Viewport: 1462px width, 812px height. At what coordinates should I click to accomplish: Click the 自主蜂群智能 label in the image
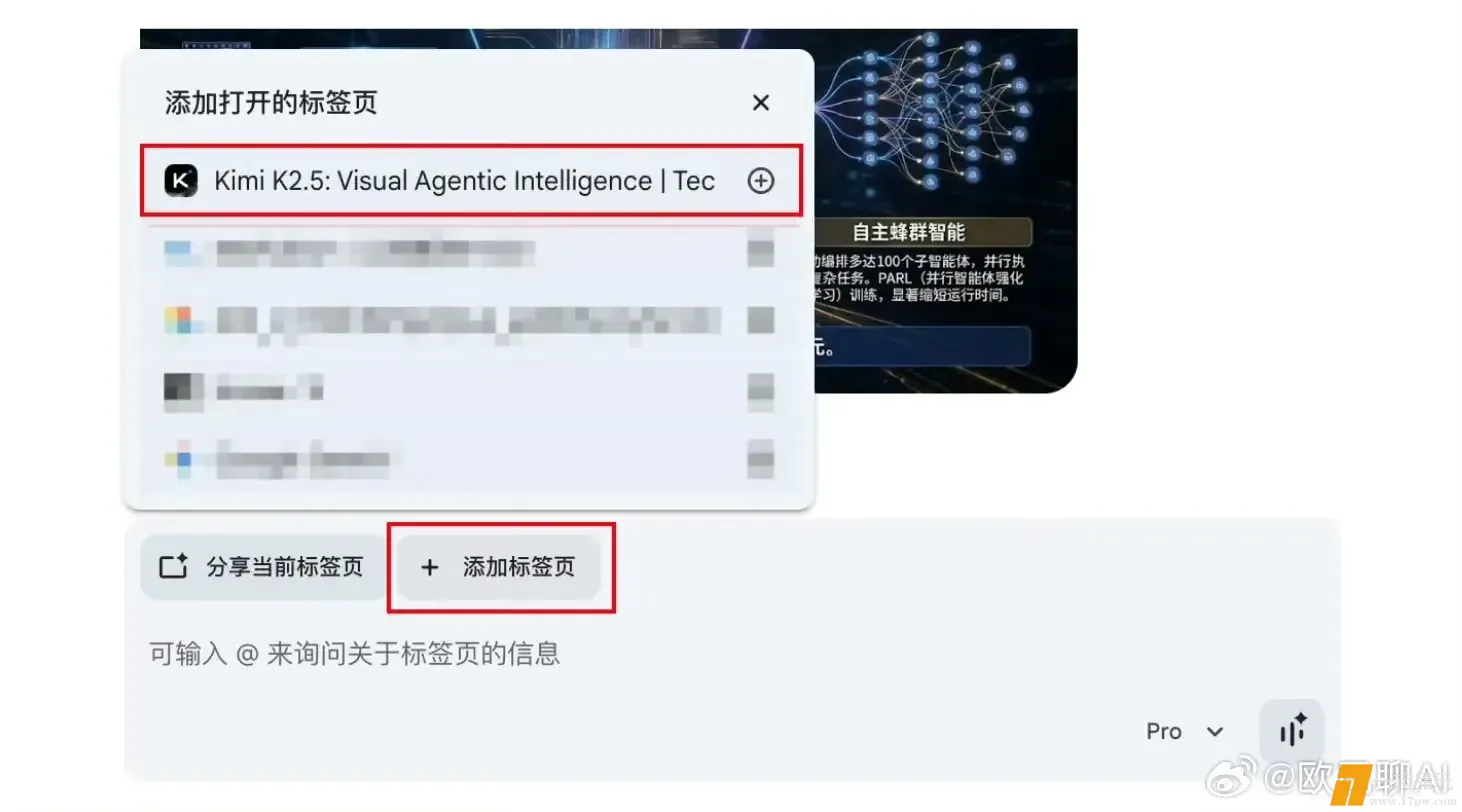909,232
